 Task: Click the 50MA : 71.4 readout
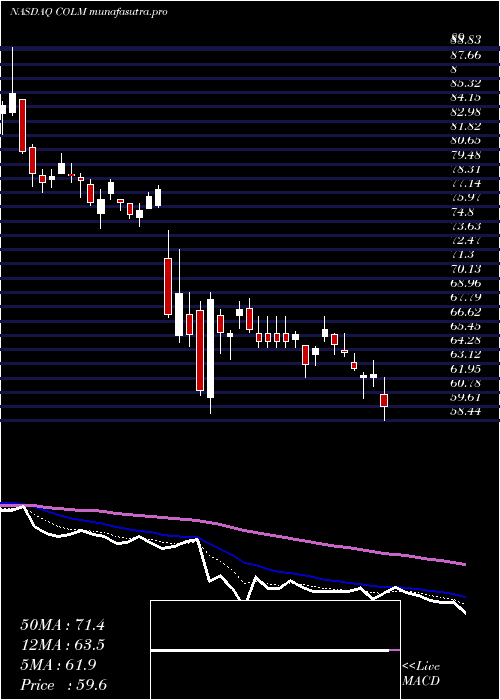(62, 625)
